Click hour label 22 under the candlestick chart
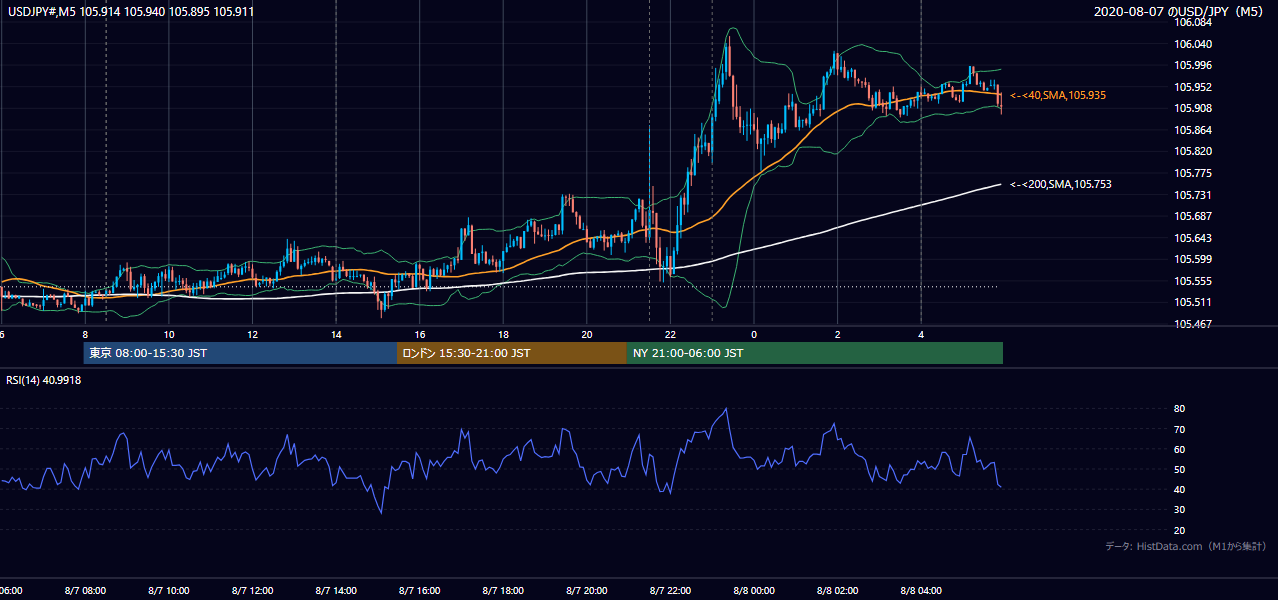Screen dimensions: 1278x600 click(670, 334)
